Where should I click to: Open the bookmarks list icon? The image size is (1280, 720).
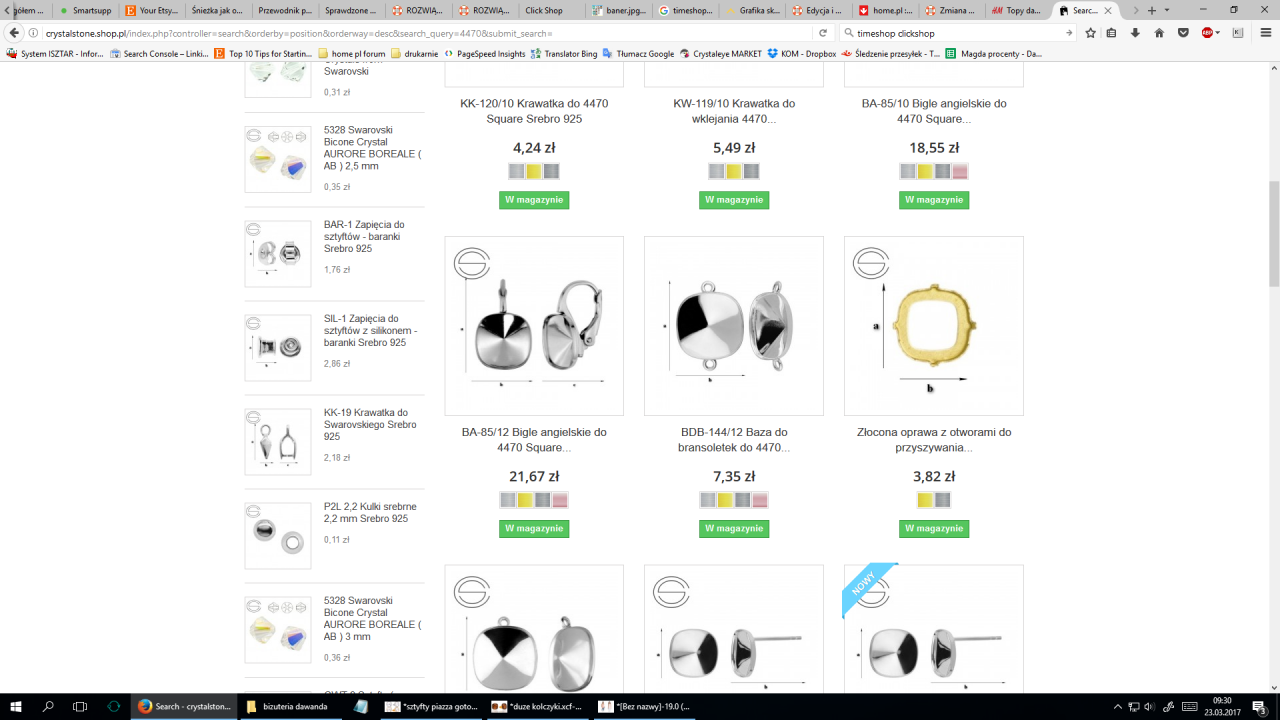(1111, 33)
